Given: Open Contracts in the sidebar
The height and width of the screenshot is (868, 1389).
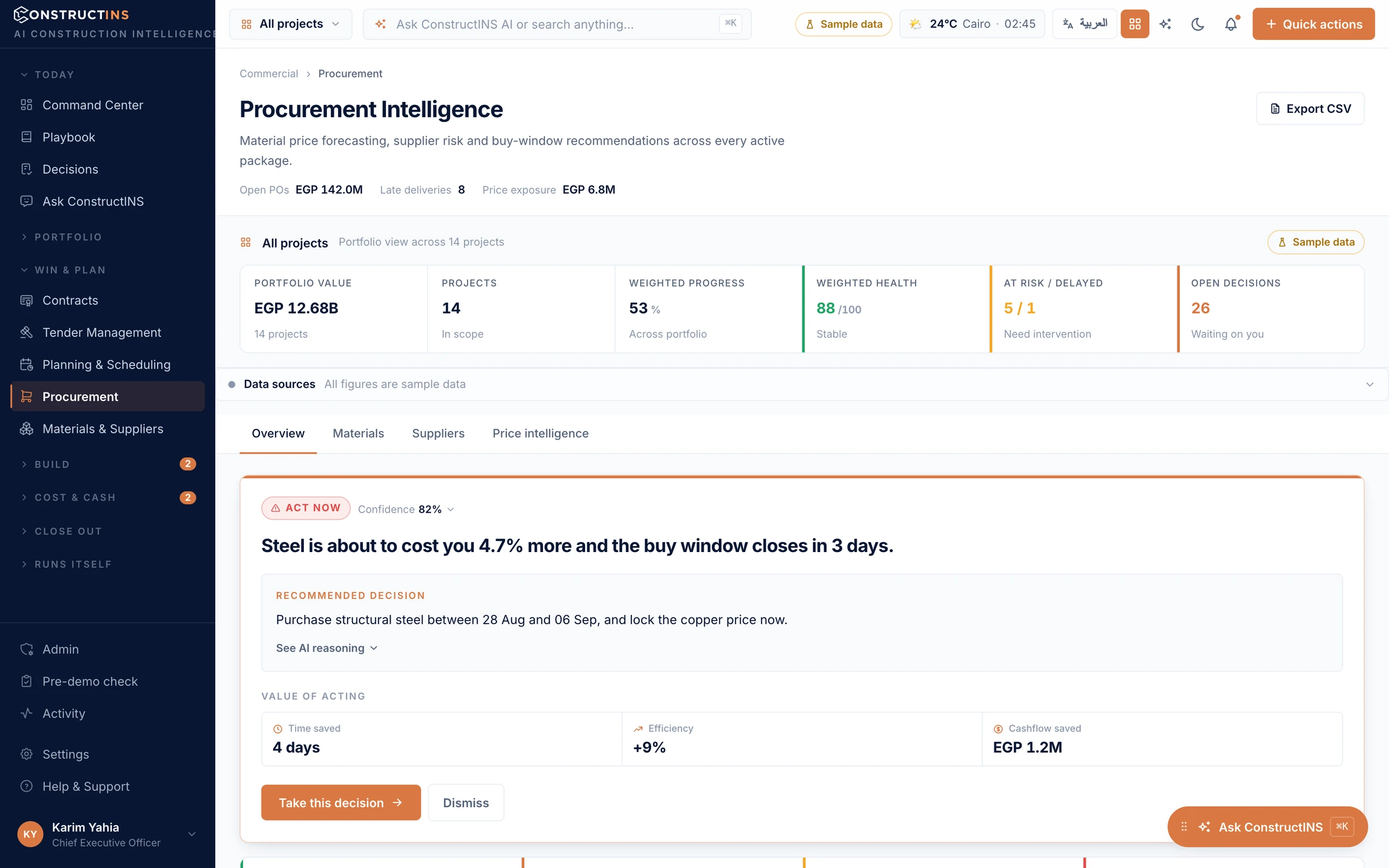Looking at the screenshot, I should coord(108,300).
